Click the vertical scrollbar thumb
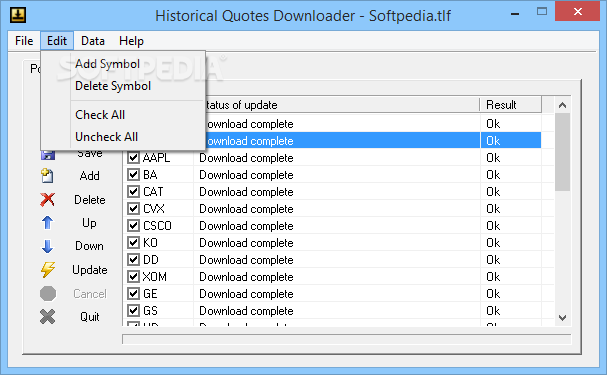 (562, 152)
